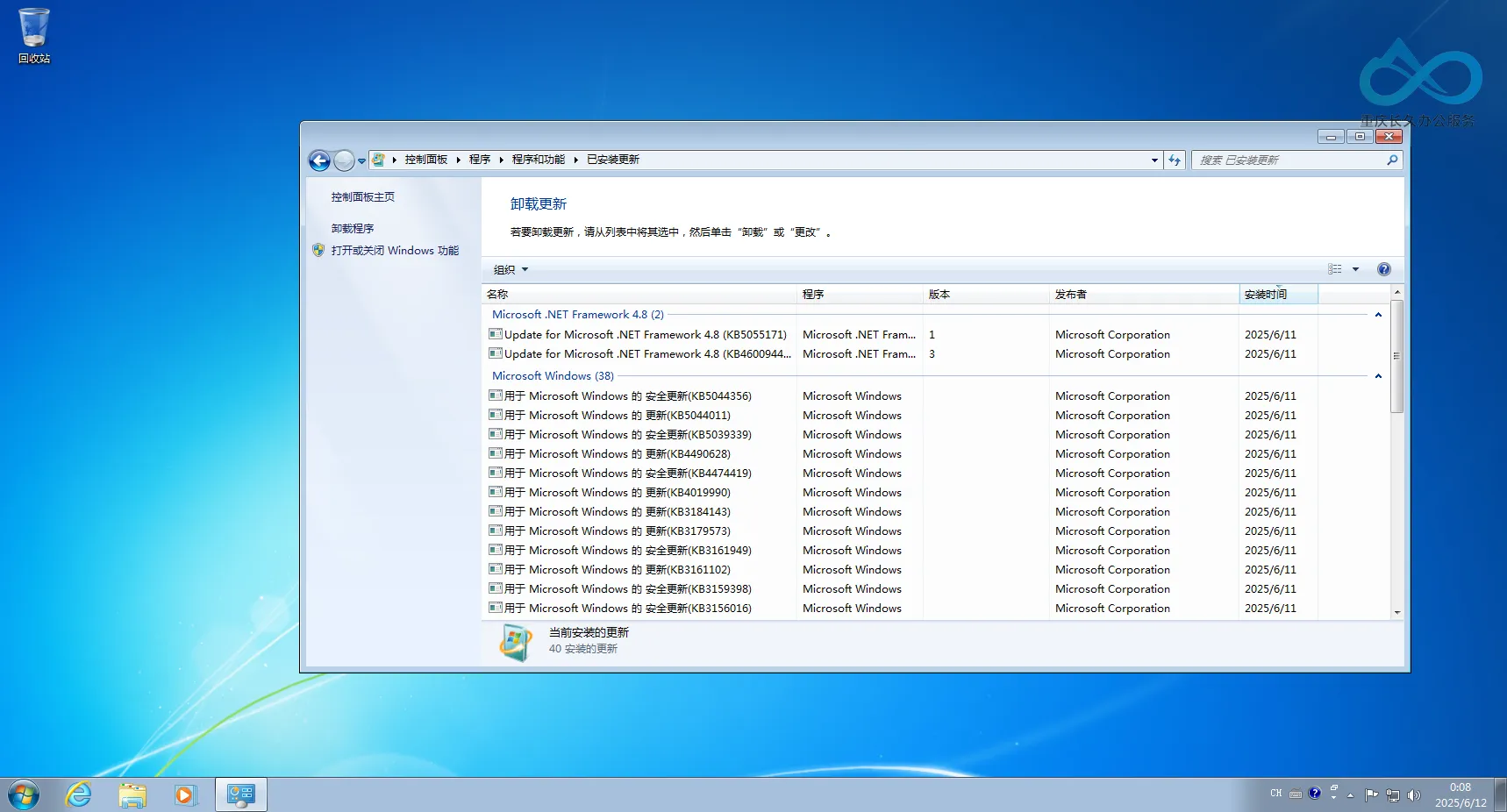The width and height of the screenshot is (1507, 812).
Task: Show hidden tray icons arrow
Action: [x=1350, y=795]
